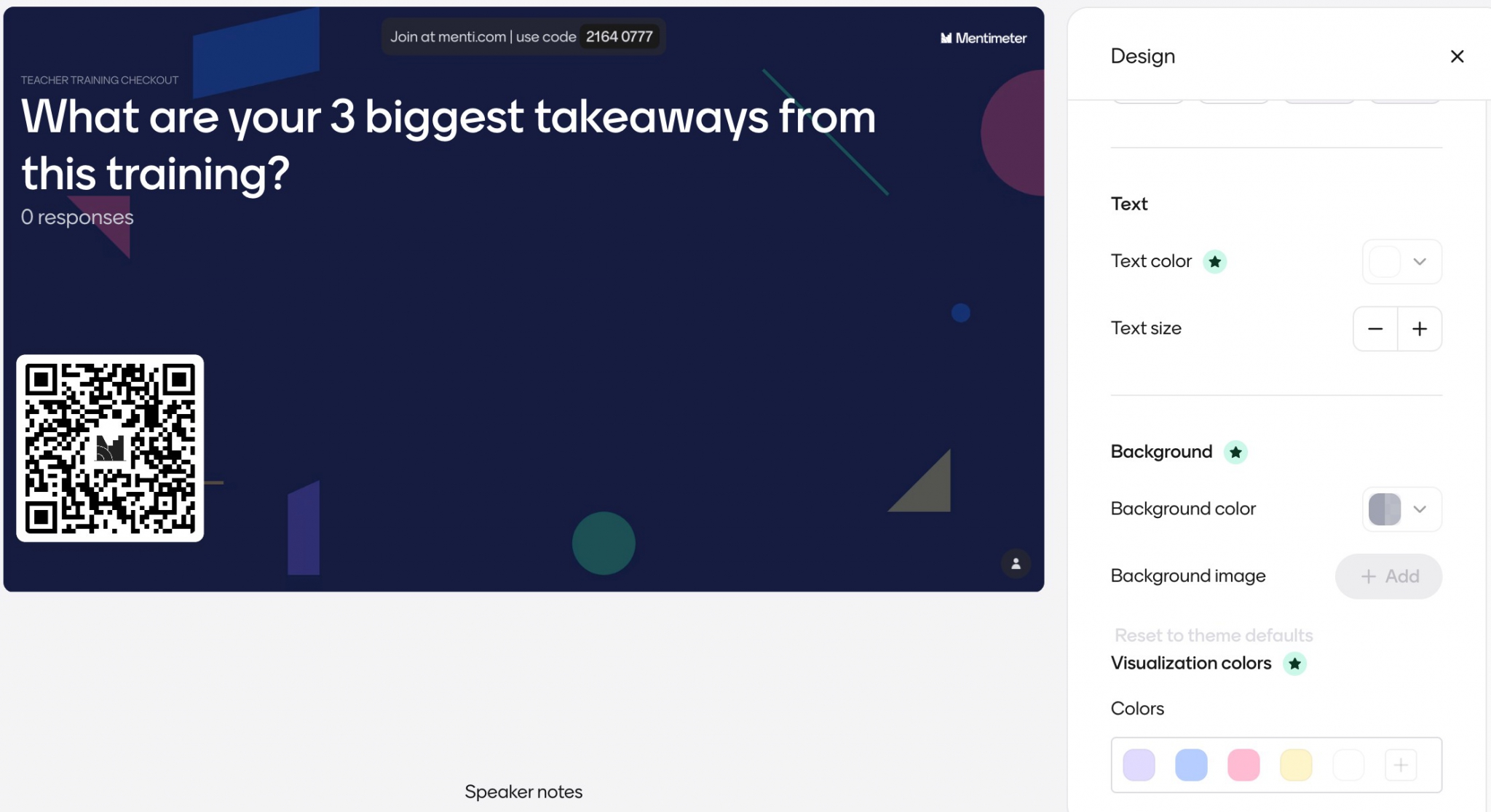Decrease text size with minus button
Image resolution: width=1491 pixels, height=812 pixels.
(1375, 329)
